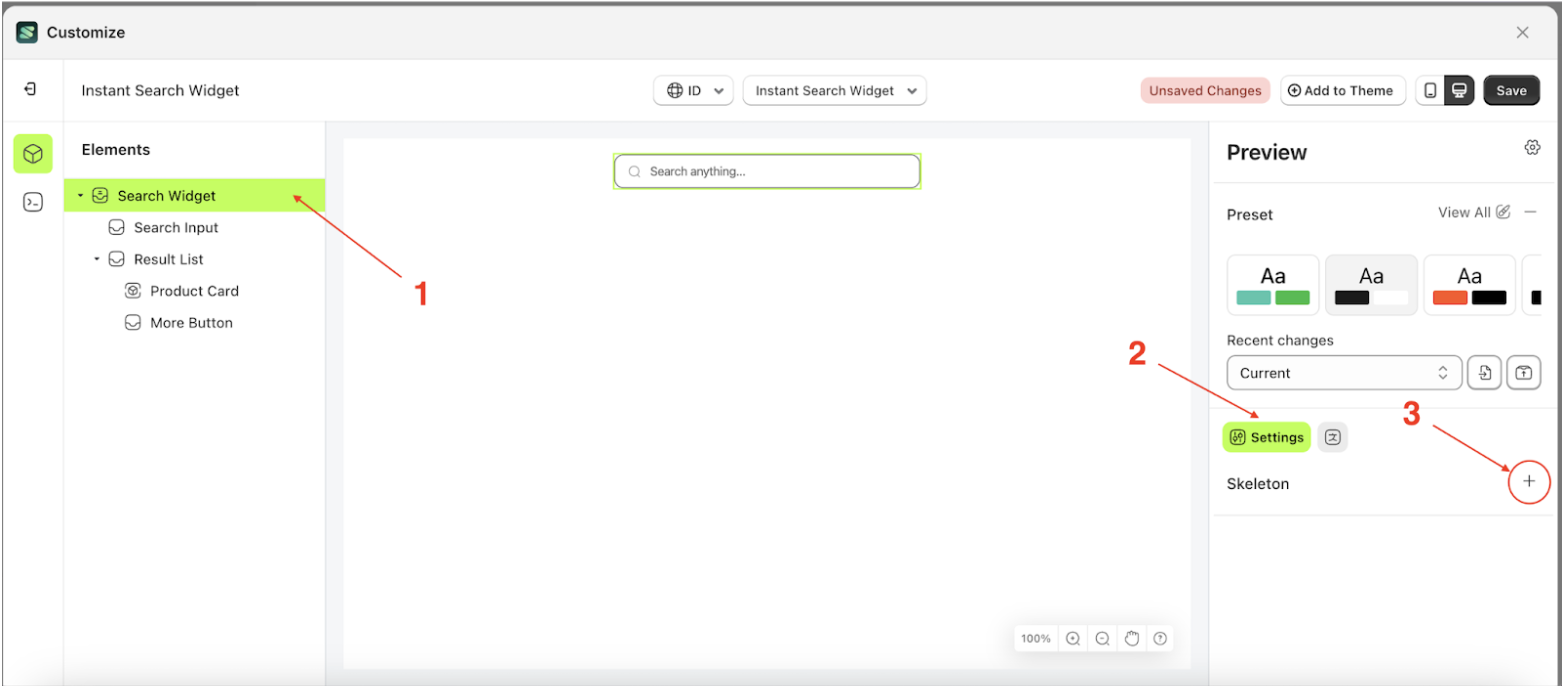
Task: Click the export/upload icon next to Recent changes
Action: tap(1524, 372)
